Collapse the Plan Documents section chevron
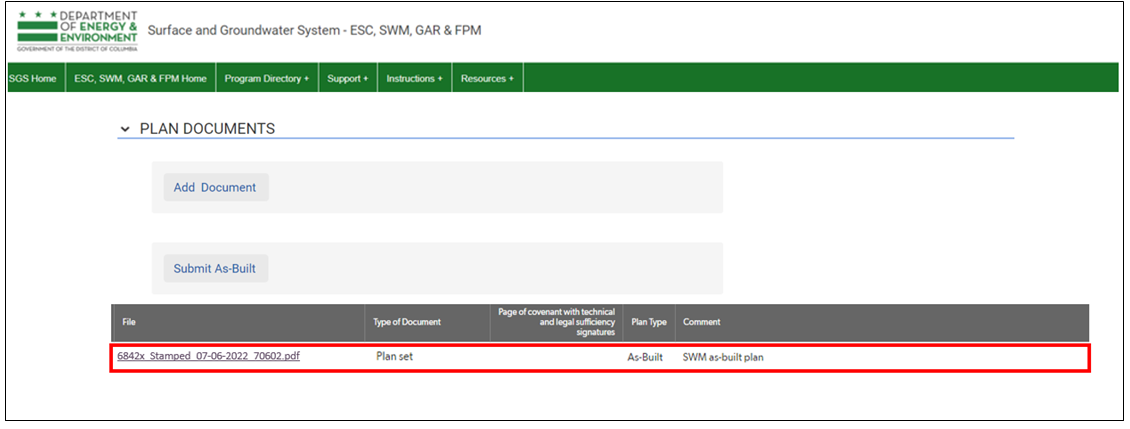The width and height of the screenshot is (1130, 429). point(125,130)
